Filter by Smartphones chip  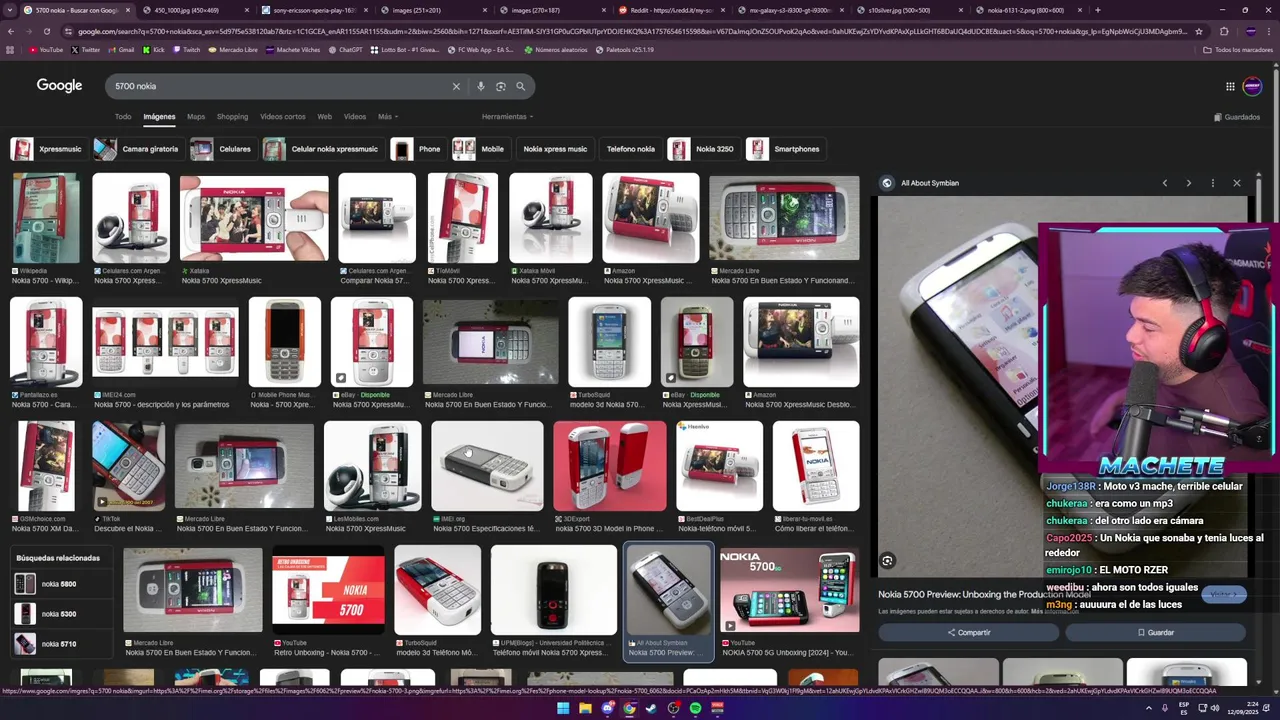pyautogui.click(x=785, y=149)
